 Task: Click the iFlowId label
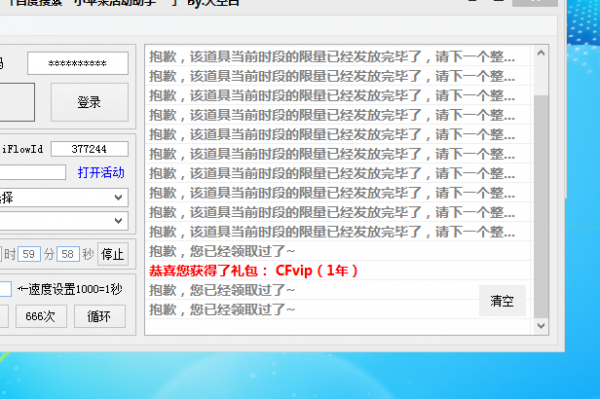click(22, 149)
